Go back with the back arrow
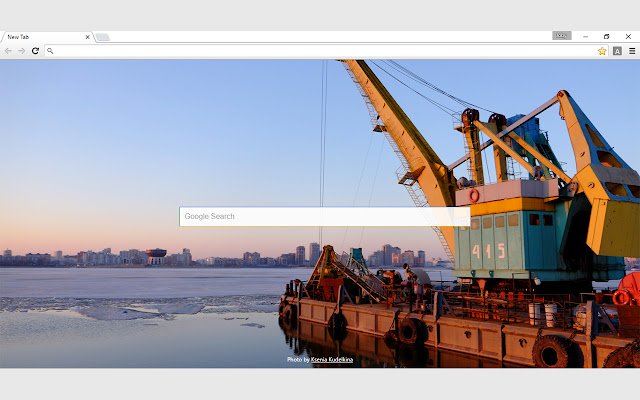 pyautogui.click(x=8, y=51)
